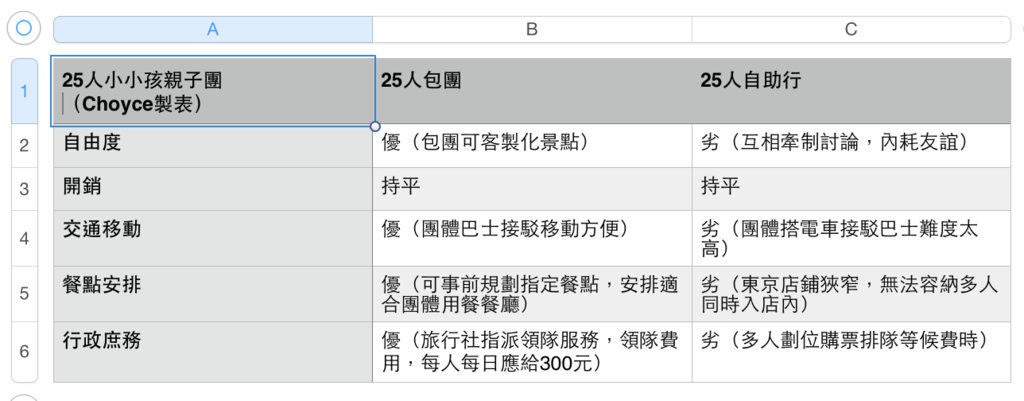Select cell reading 優（包團可客製化景點）
1024x401 pixels.
click(532, 144)
